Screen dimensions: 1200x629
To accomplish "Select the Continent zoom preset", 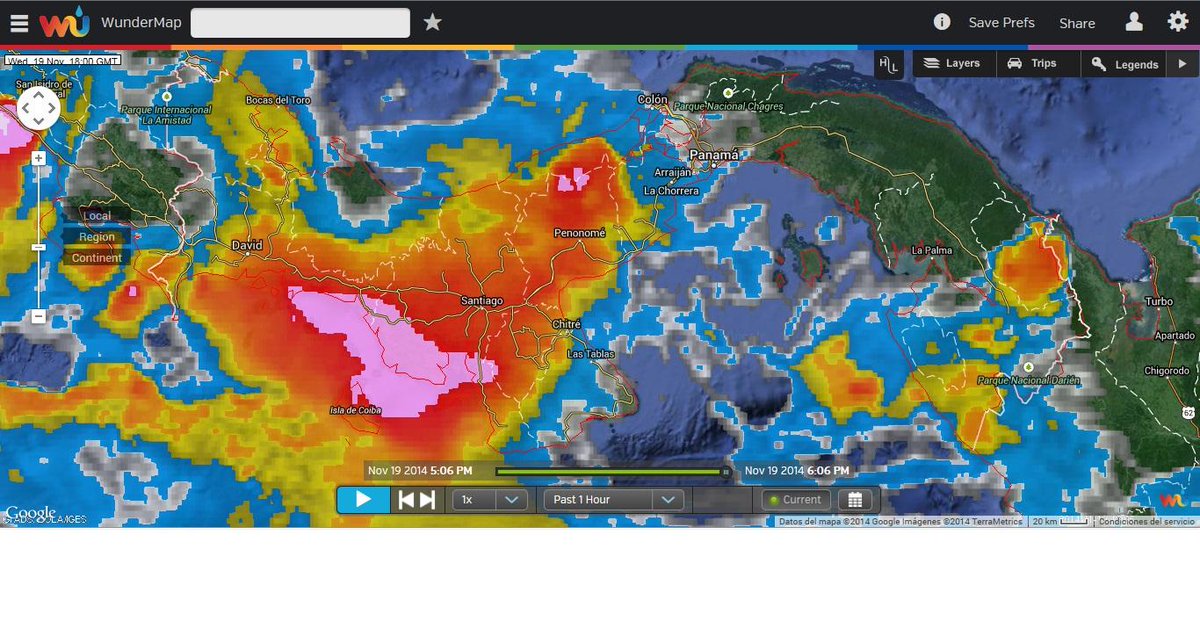I will (96, 257).
